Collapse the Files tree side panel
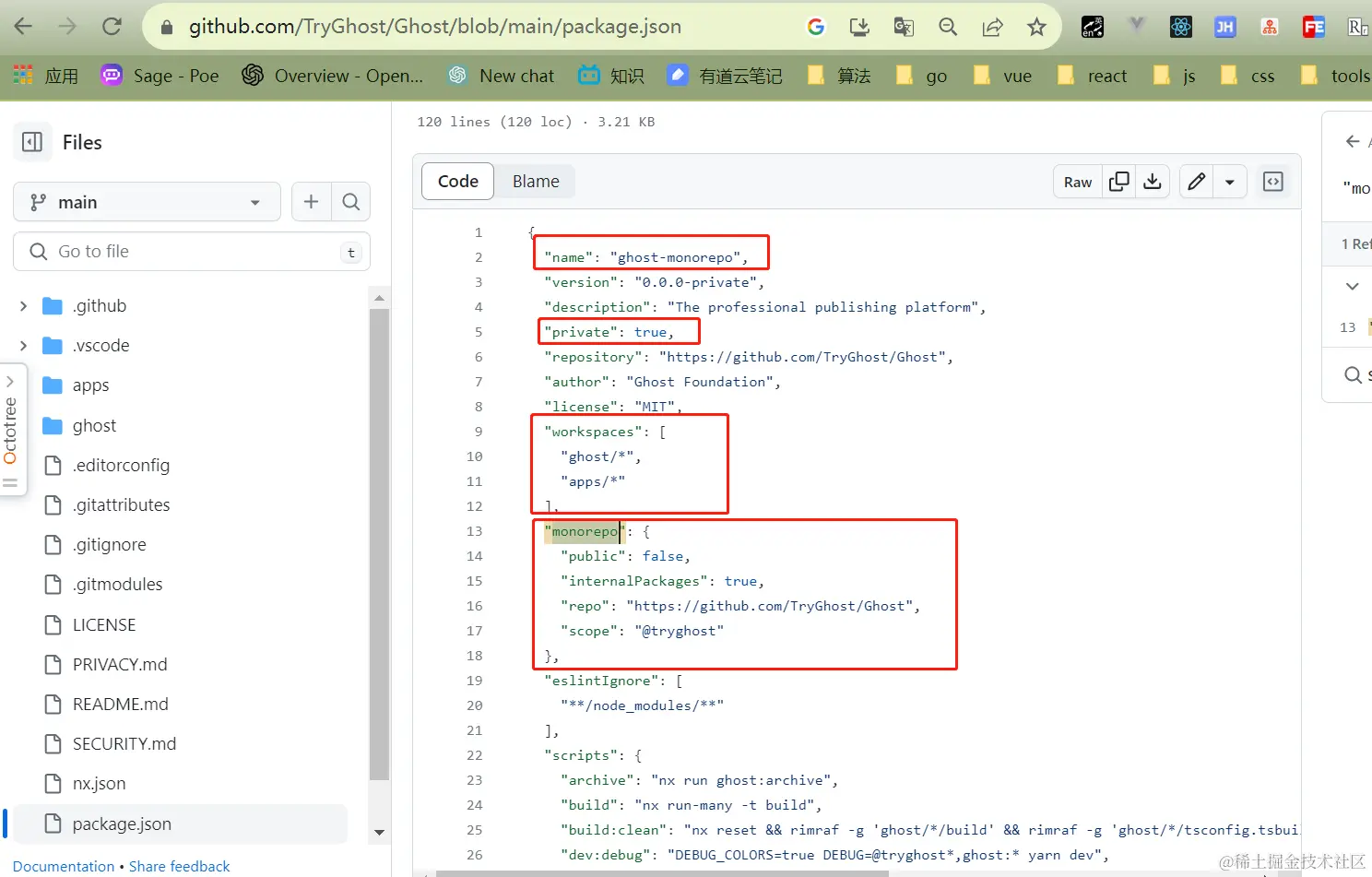Viewport: 1372px width, 877px height. [x=32, y=142]
